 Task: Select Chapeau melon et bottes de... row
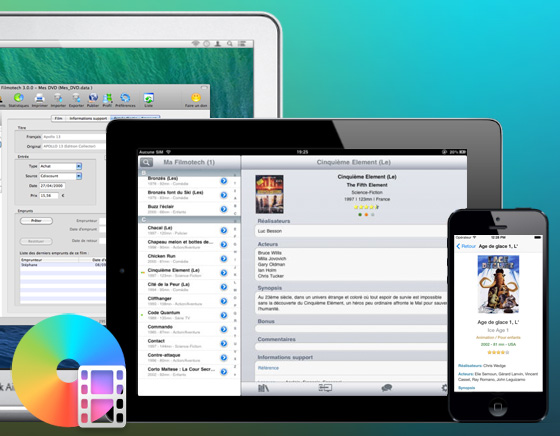click(189, 245)
